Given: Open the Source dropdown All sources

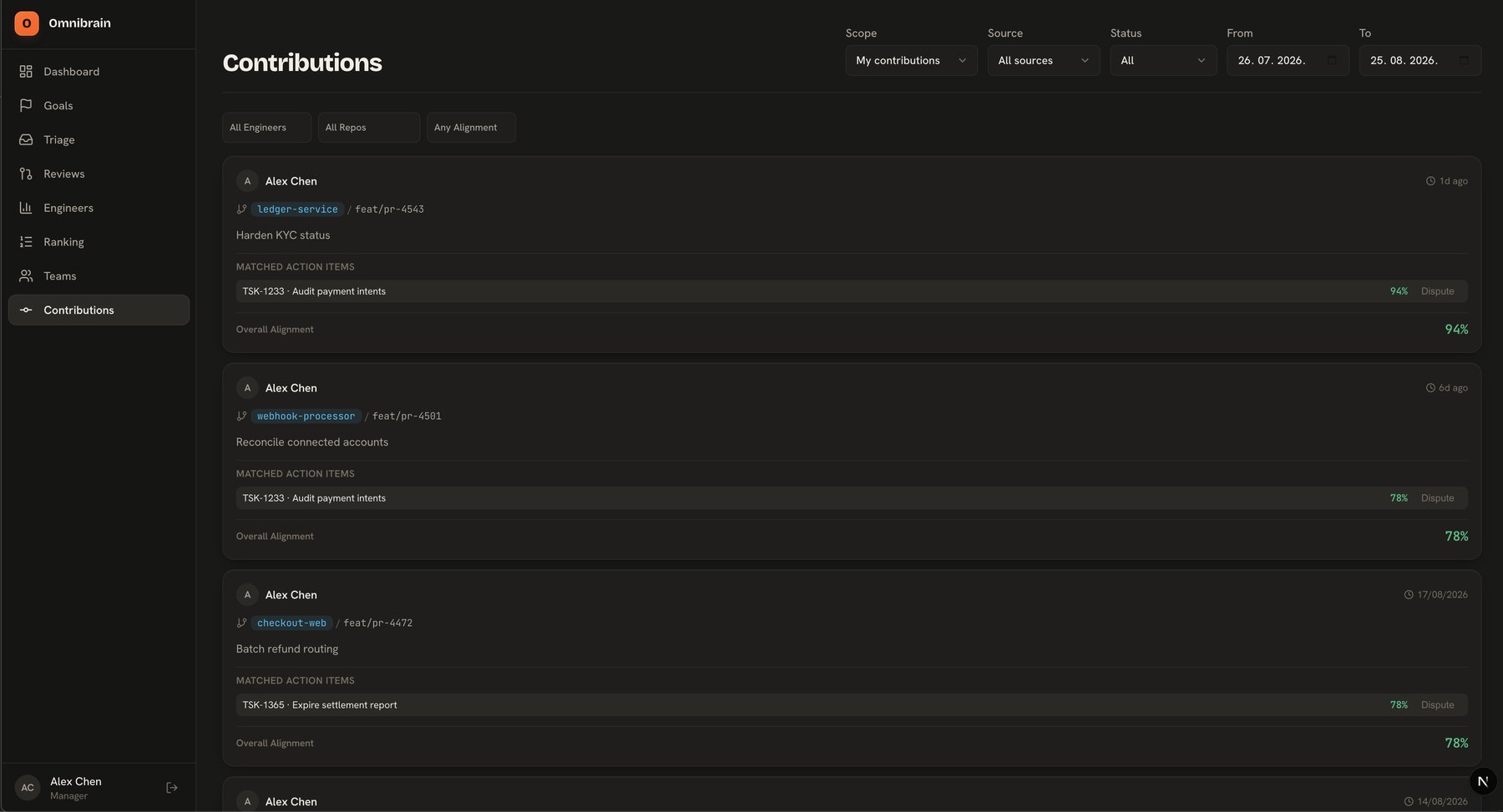Looking at the screenshot, I should click(x=1044, y=61).
